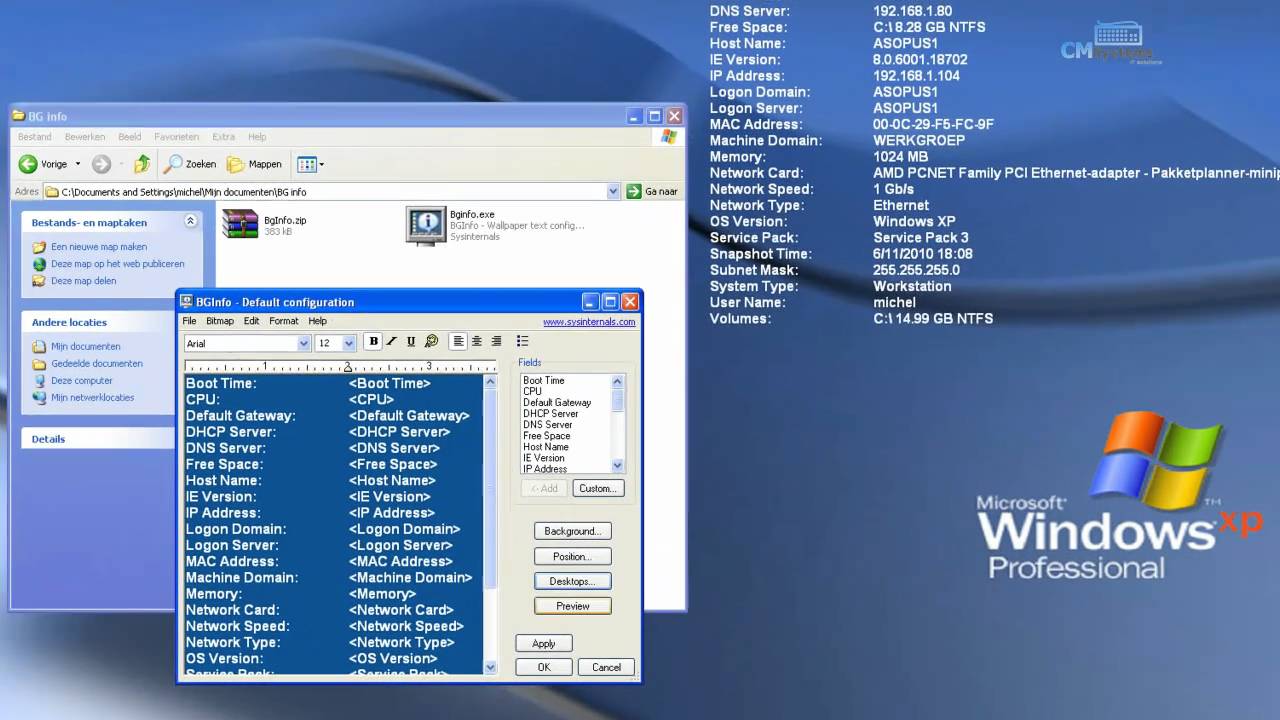Click the explorer address path field

coord(332,191)
